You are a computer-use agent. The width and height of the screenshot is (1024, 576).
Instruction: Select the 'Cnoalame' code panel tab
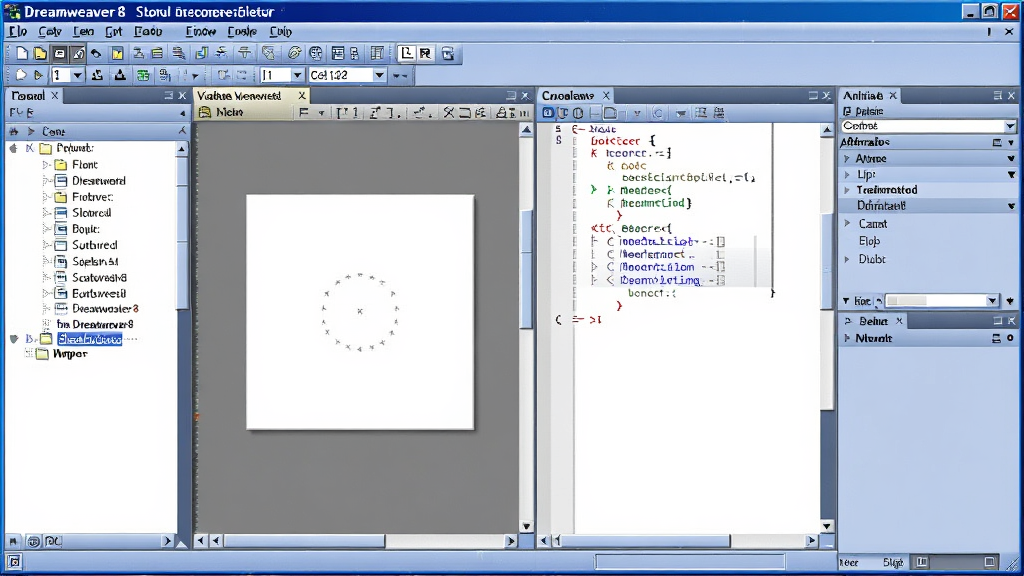(568, 95)
